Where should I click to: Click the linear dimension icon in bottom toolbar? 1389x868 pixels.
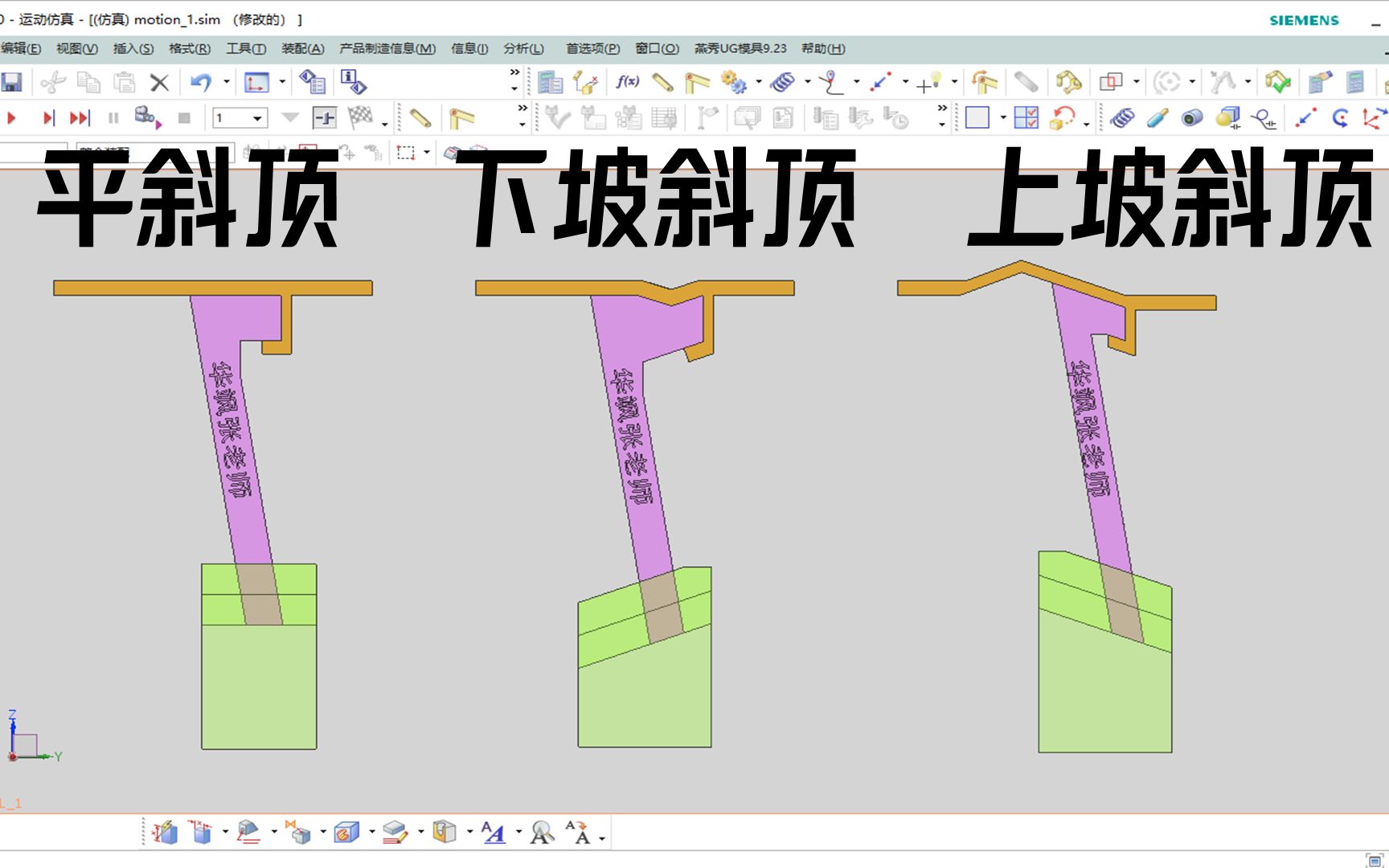[201, 832]
